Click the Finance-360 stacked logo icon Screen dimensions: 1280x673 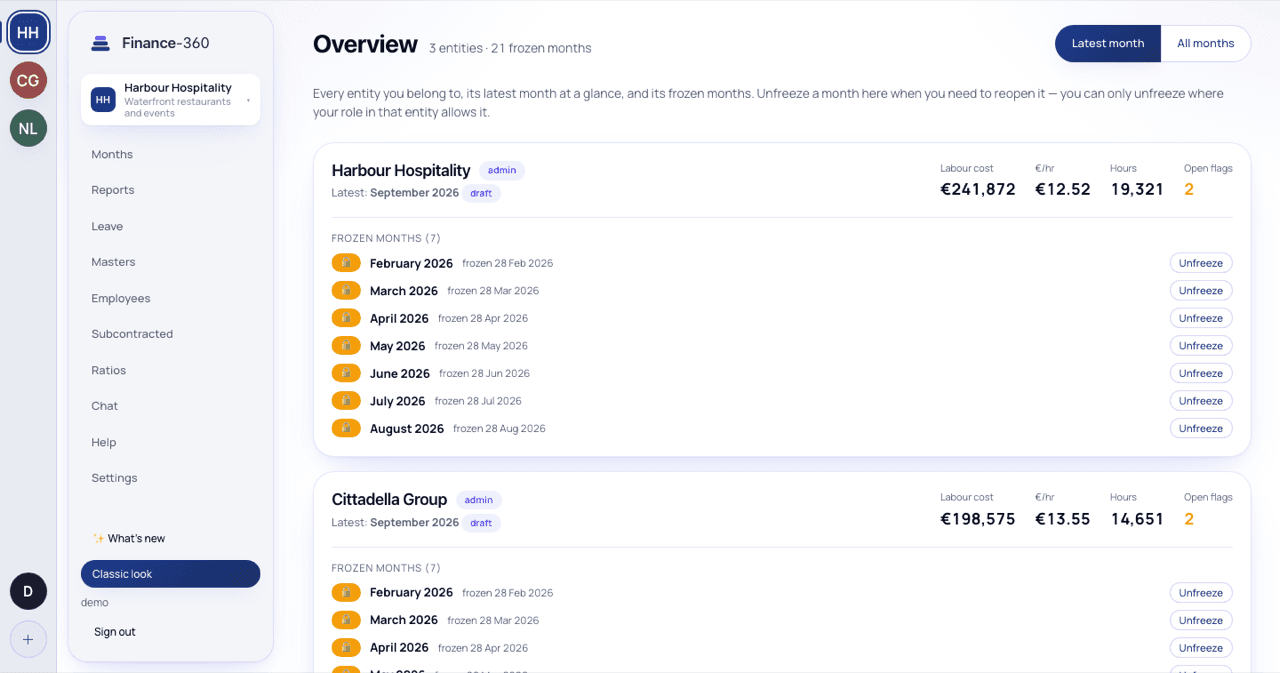100,43
